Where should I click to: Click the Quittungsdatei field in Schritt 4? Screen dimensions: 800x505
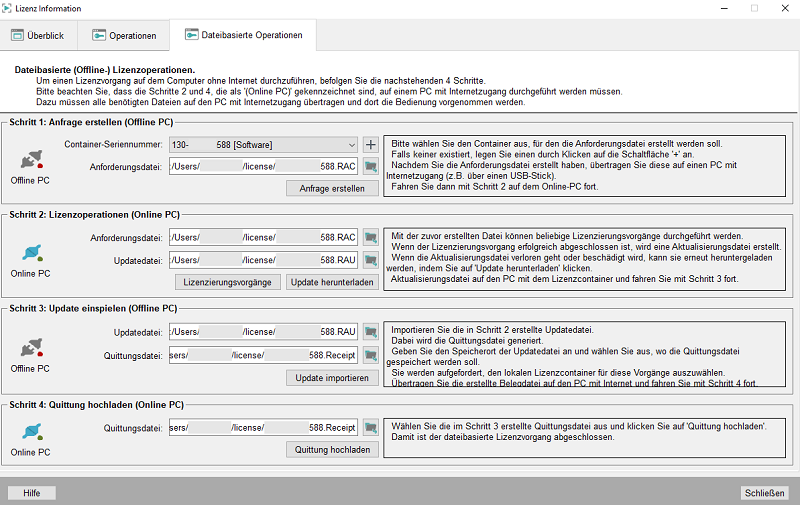pyautogui.click(x=263, y=427)
